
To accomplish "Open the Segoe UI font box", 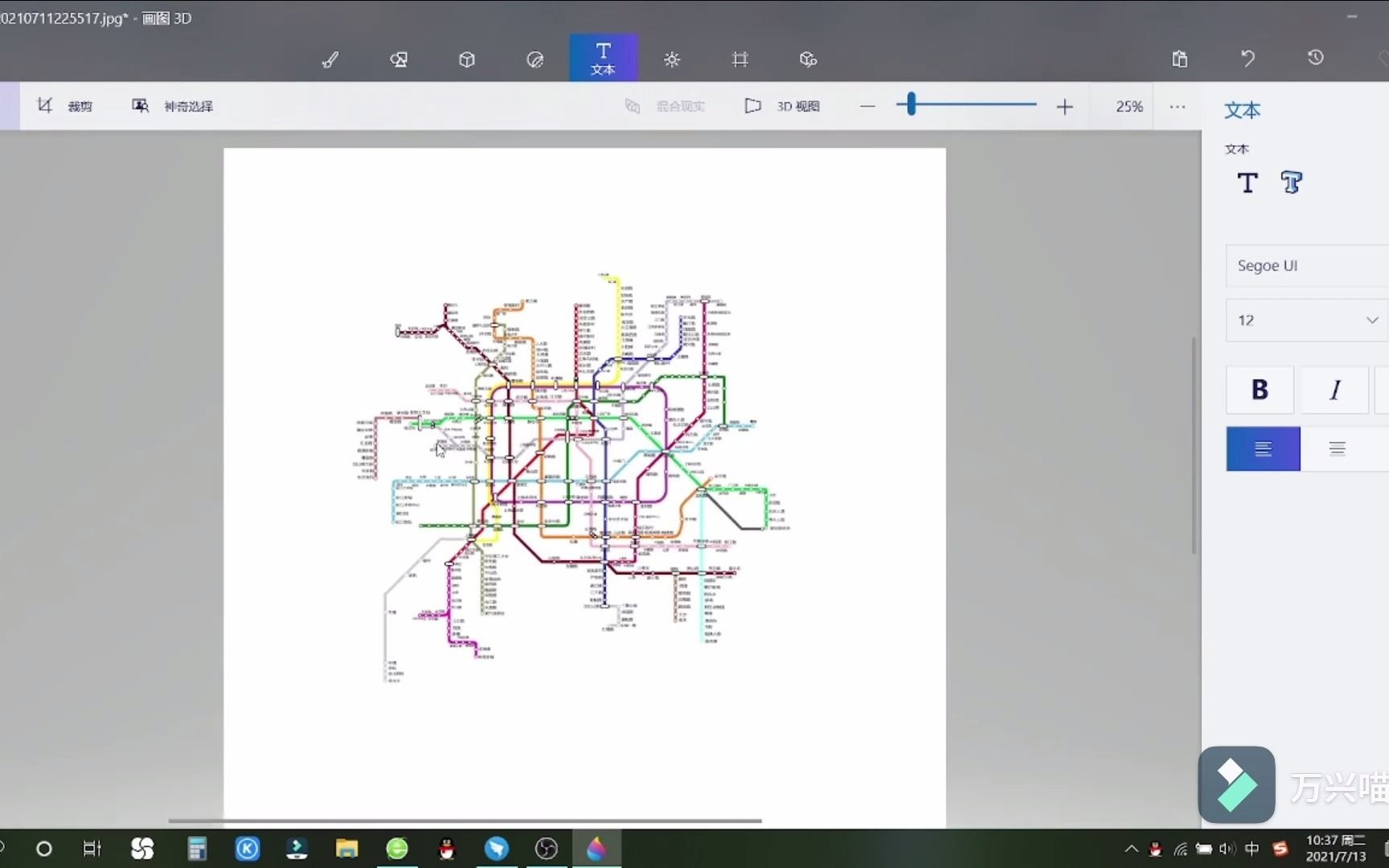I will pyautogui.click(x=1307, y=266).
